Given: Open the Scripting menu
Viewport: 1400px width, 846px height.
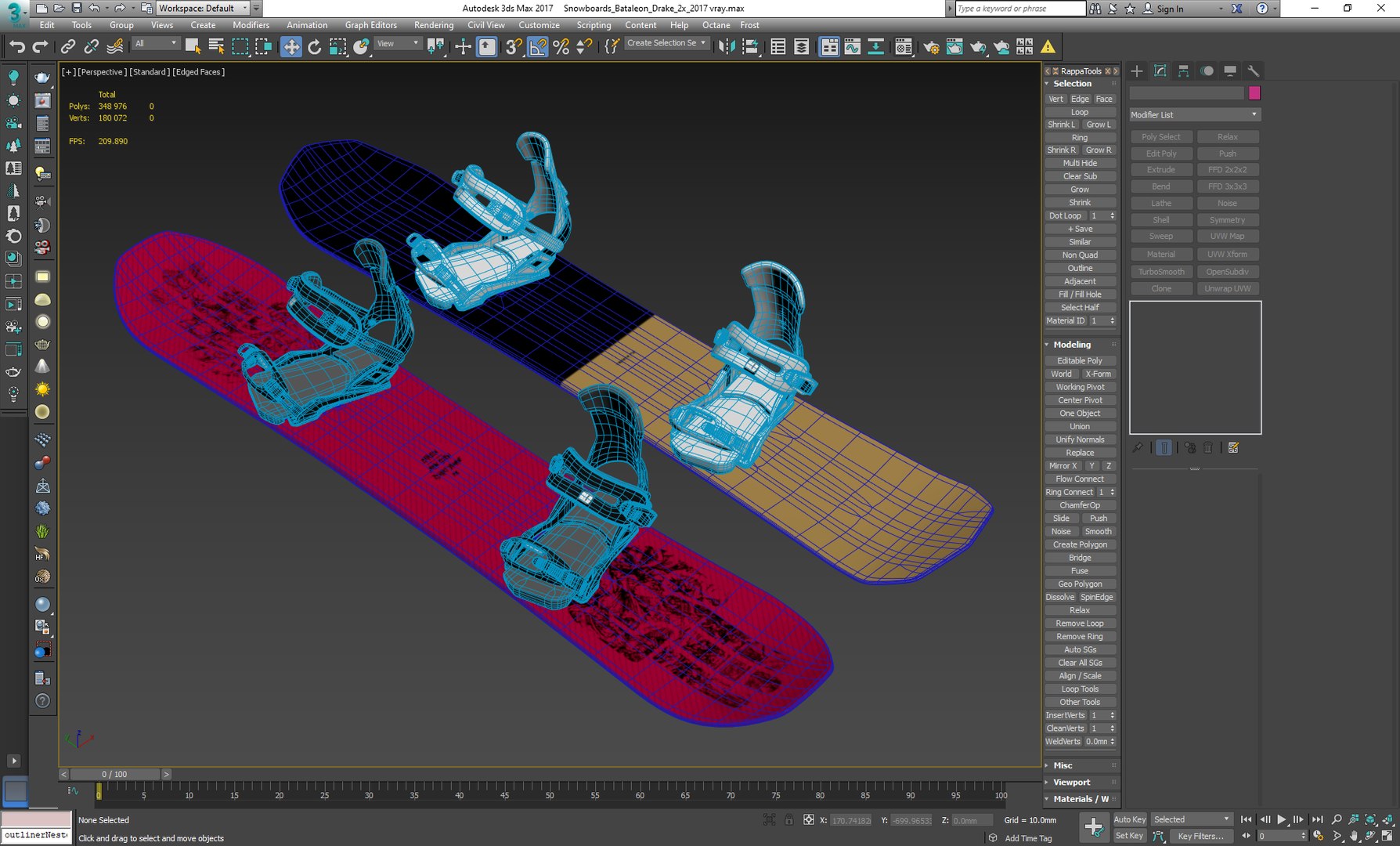Looking at the screenshot, I should tap(594, 25).
